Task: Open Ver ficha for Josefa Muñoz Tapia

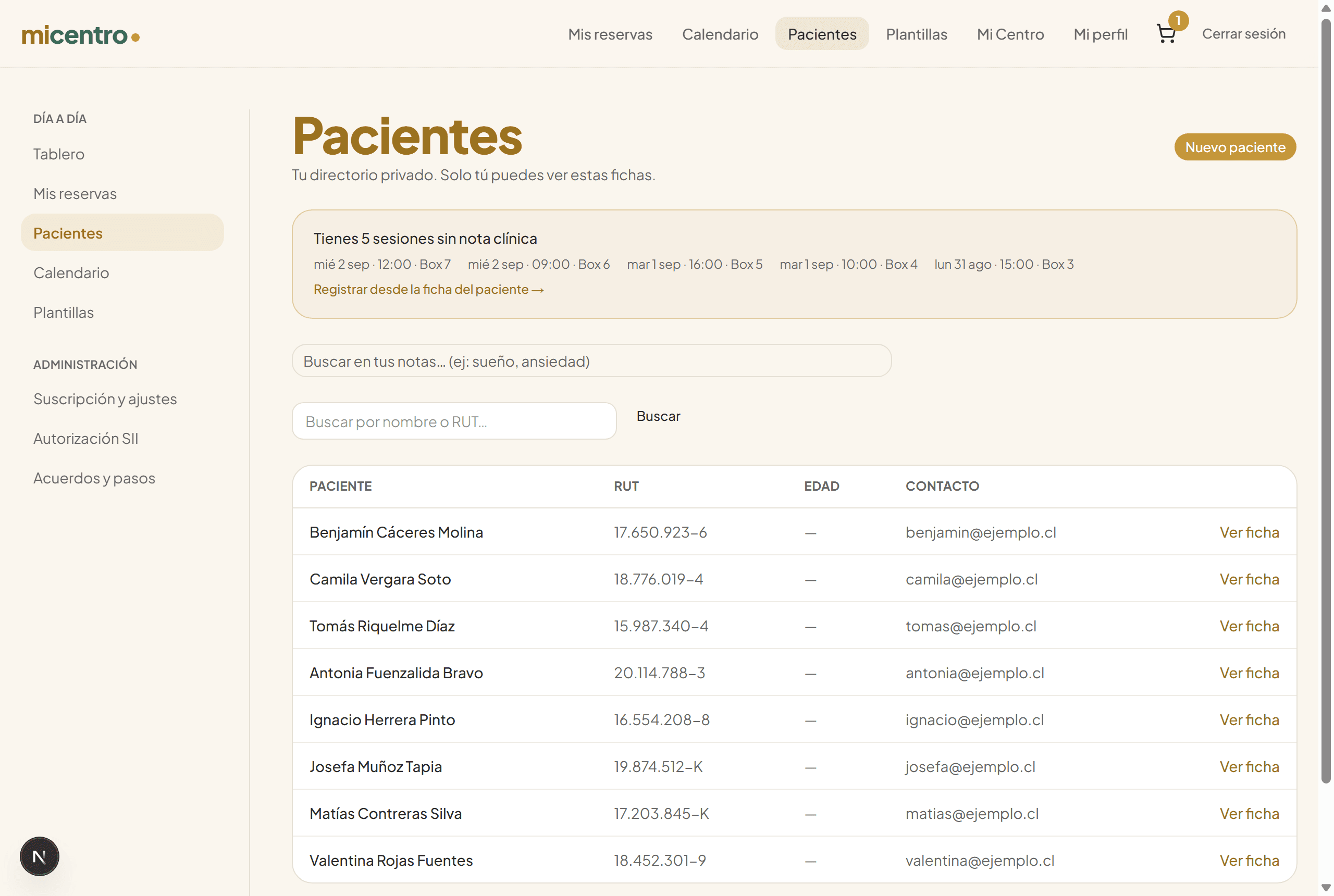Action: 1250,766
